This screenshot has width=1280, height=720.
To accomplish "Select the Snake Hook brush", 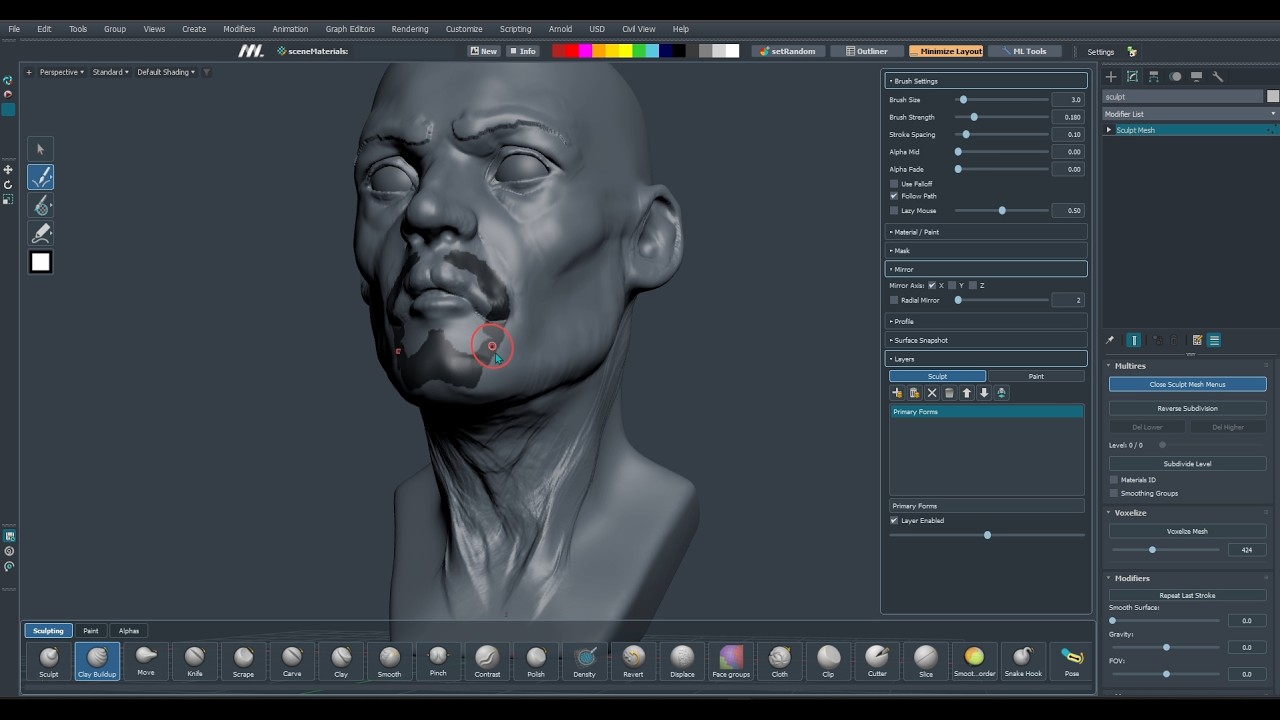I will 1022,661.
